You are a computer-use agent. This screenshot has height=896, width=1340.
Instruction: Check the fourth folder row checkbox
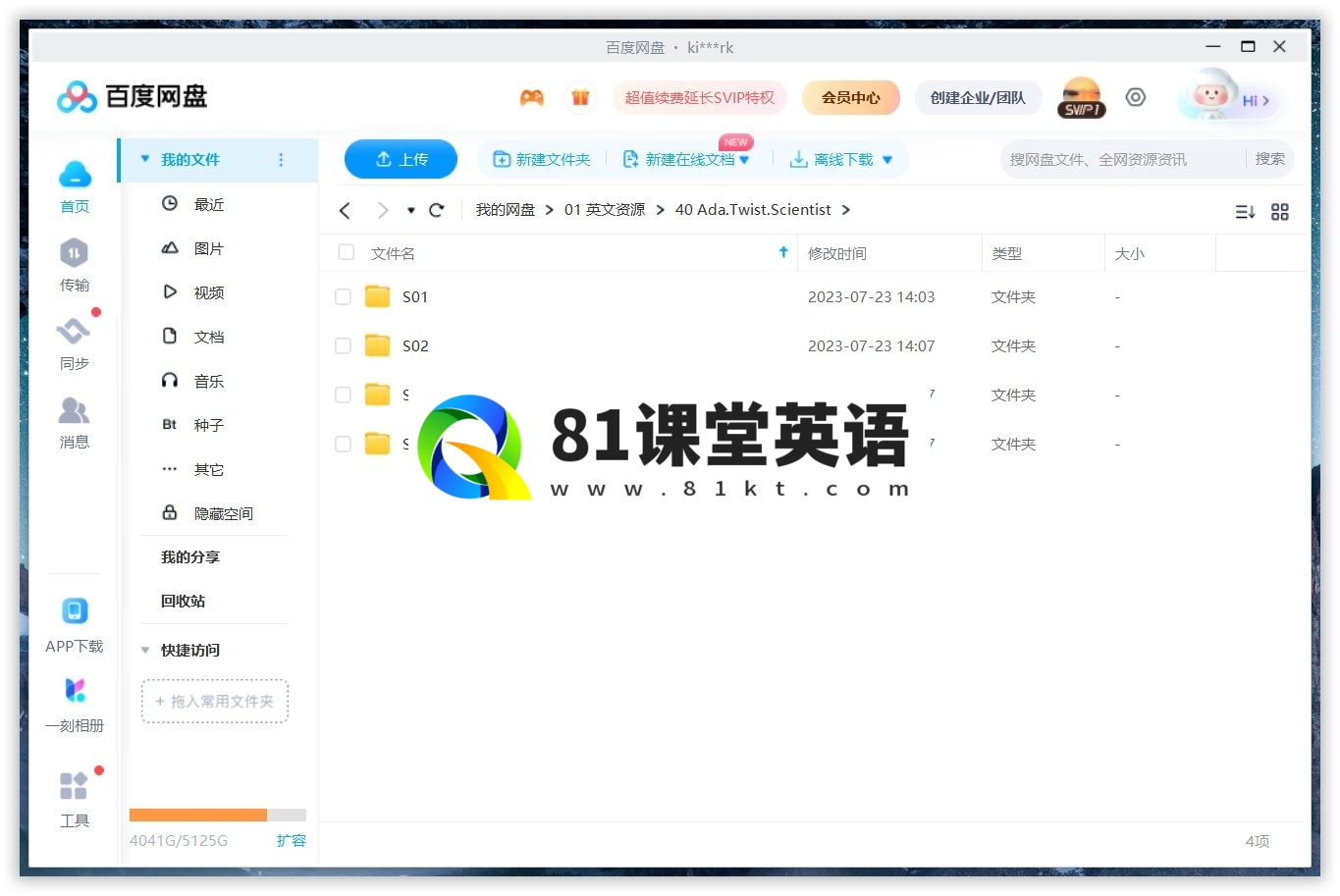coord(343,444)
